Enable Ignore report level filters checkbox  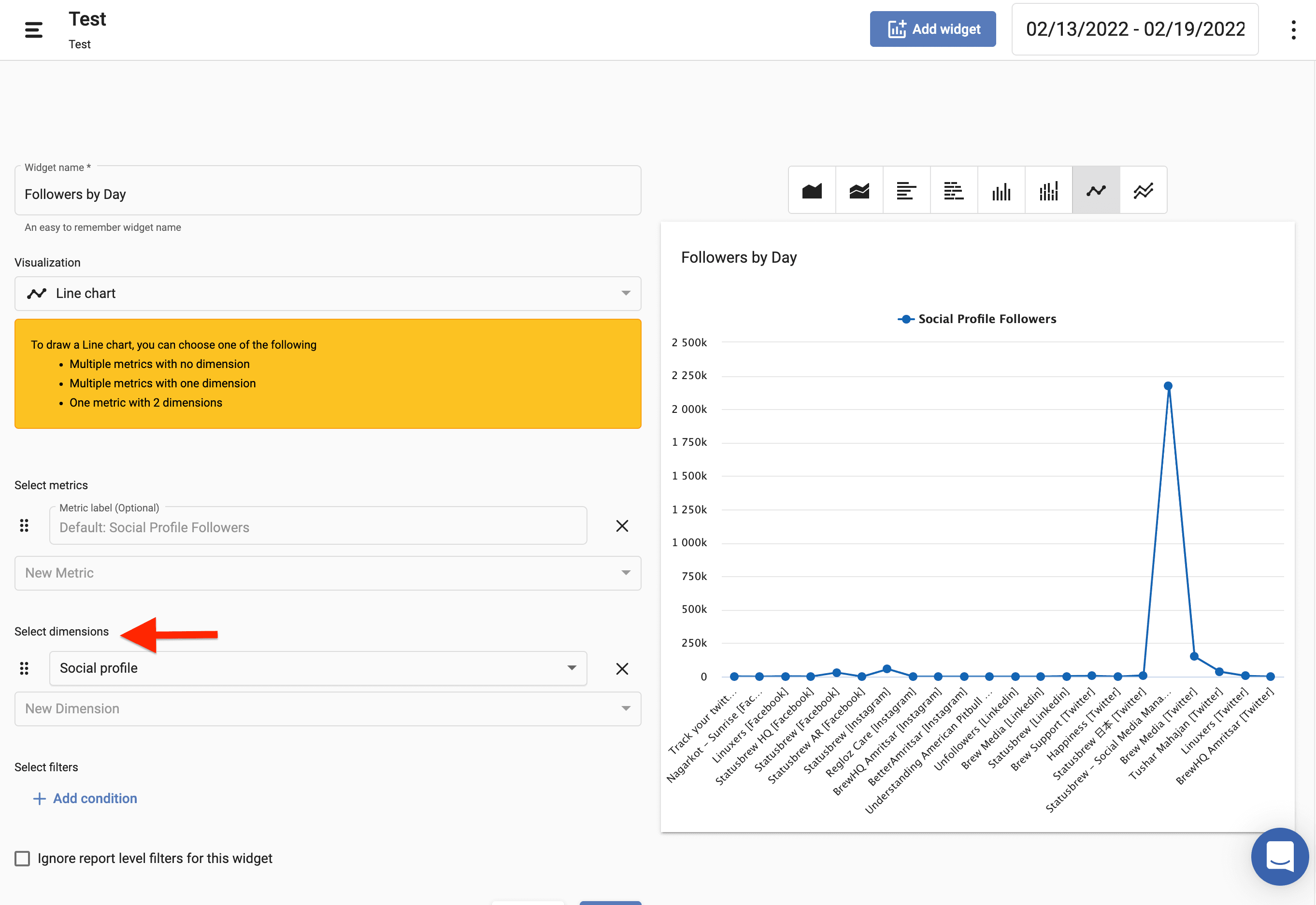click(x=23, y=858)
